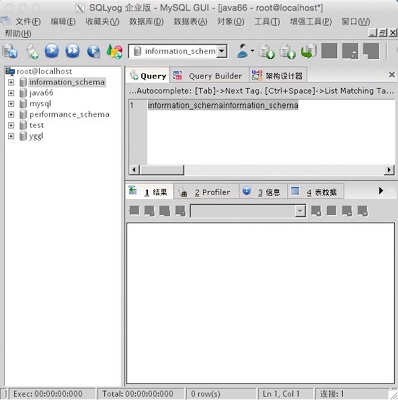
Task: Click the green arrow database sync icon
Action: tap(309, 51)
